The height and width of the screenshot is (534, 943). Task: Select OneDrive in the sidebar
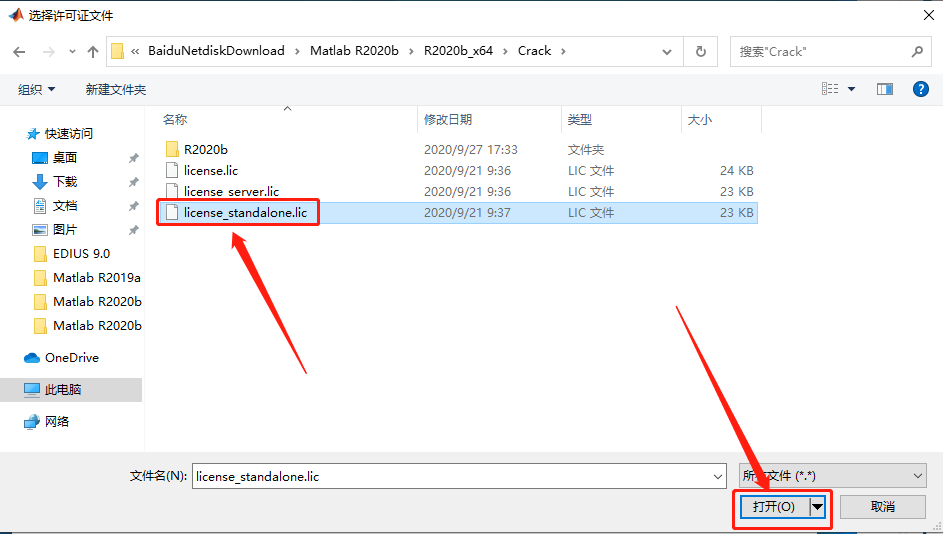click(x=72, y=358)
